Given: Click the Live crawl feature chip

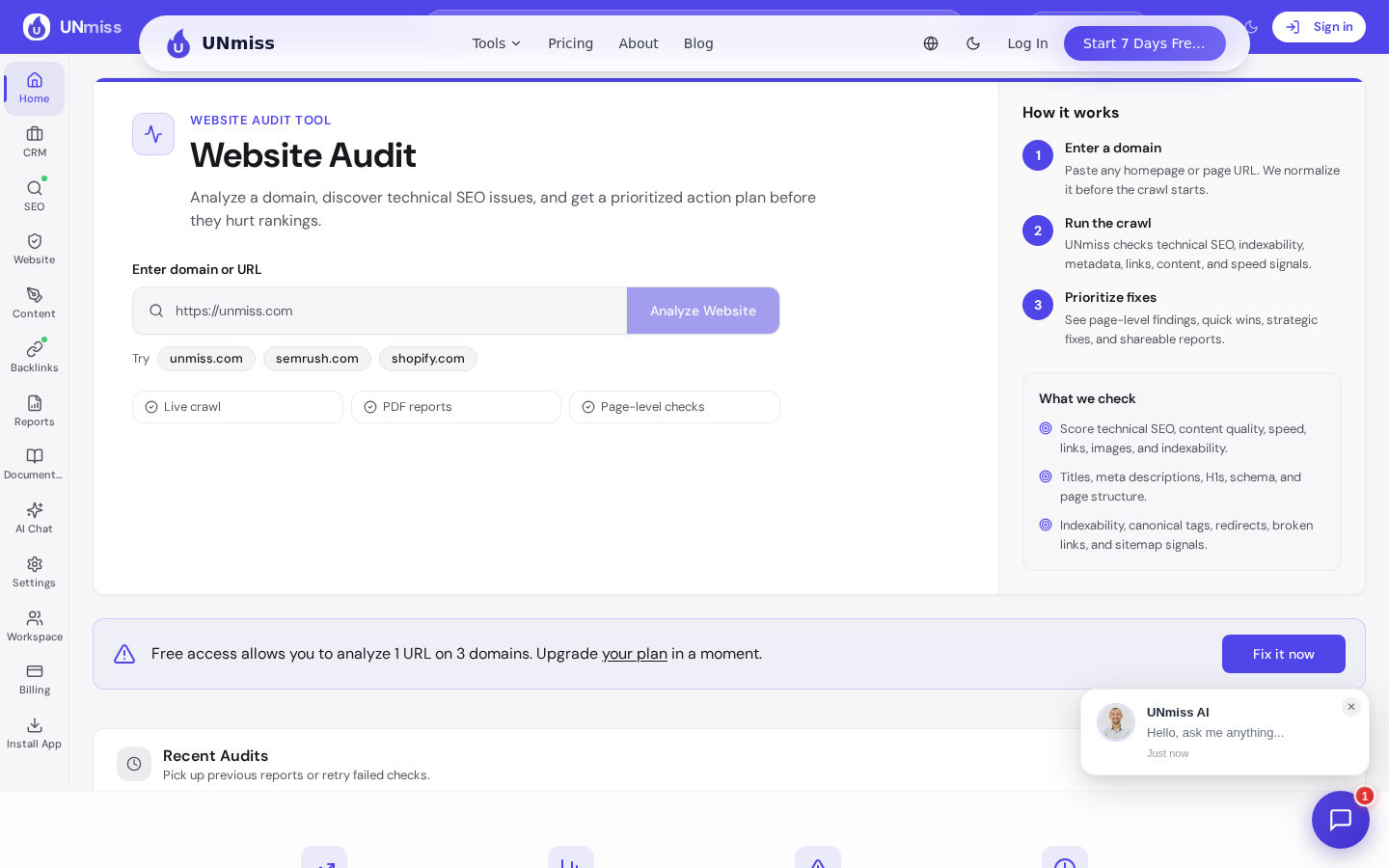Looking at the screenshot, I should (x=237, y=407).
